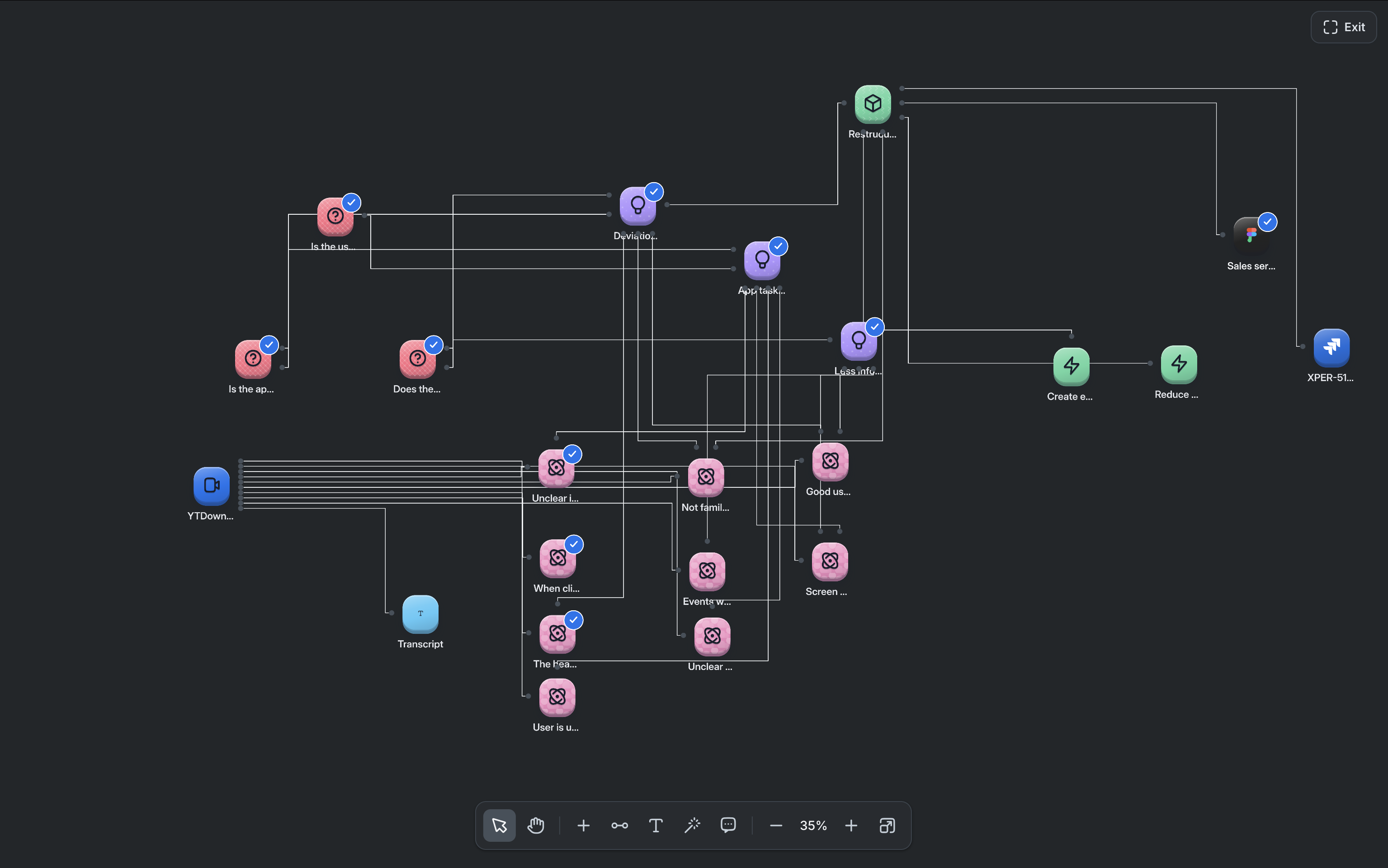Viewport: 1388px width, 868px height.
Task: Select the Less info... insight bulb node
Action: pyautogui.click(x=859, y=341)
